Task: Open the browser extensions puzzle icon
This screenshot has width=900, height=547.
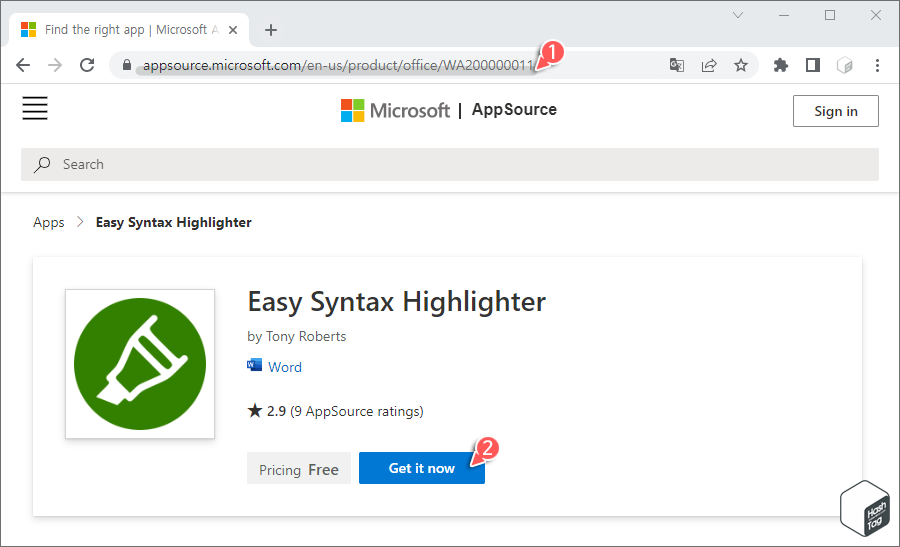Action: pyautogui.click(x=781, y=65)
